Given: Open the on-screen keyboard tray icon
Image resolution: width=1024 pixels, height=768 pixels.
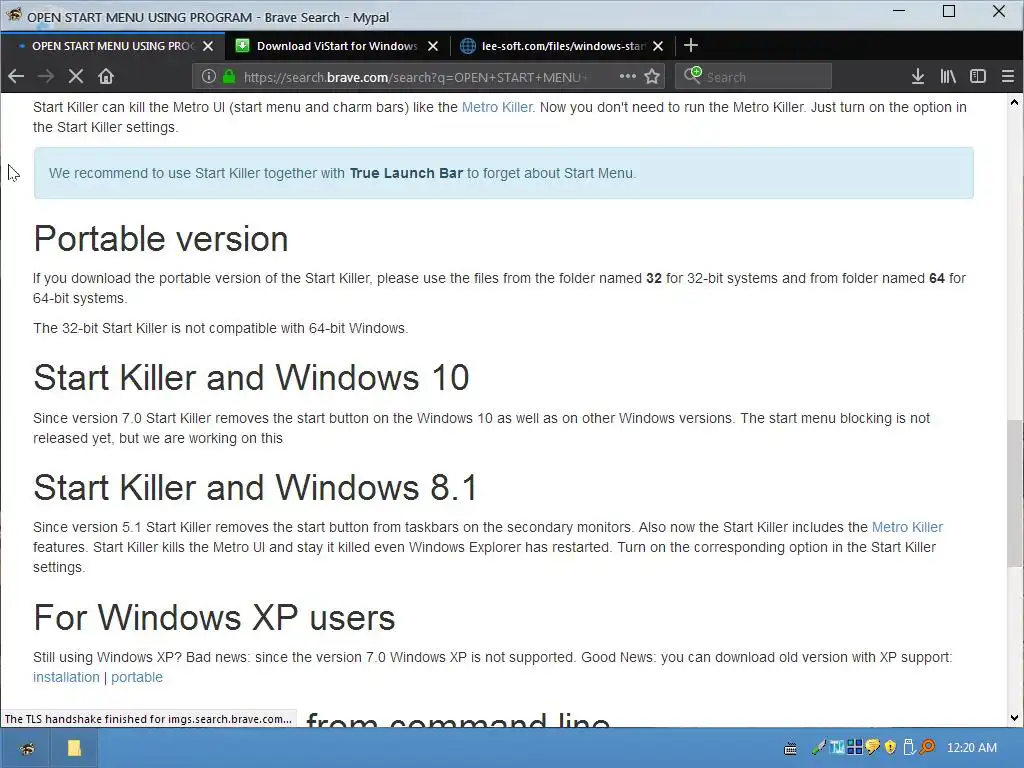Looking at the screenshot, I should click(790, 748).
